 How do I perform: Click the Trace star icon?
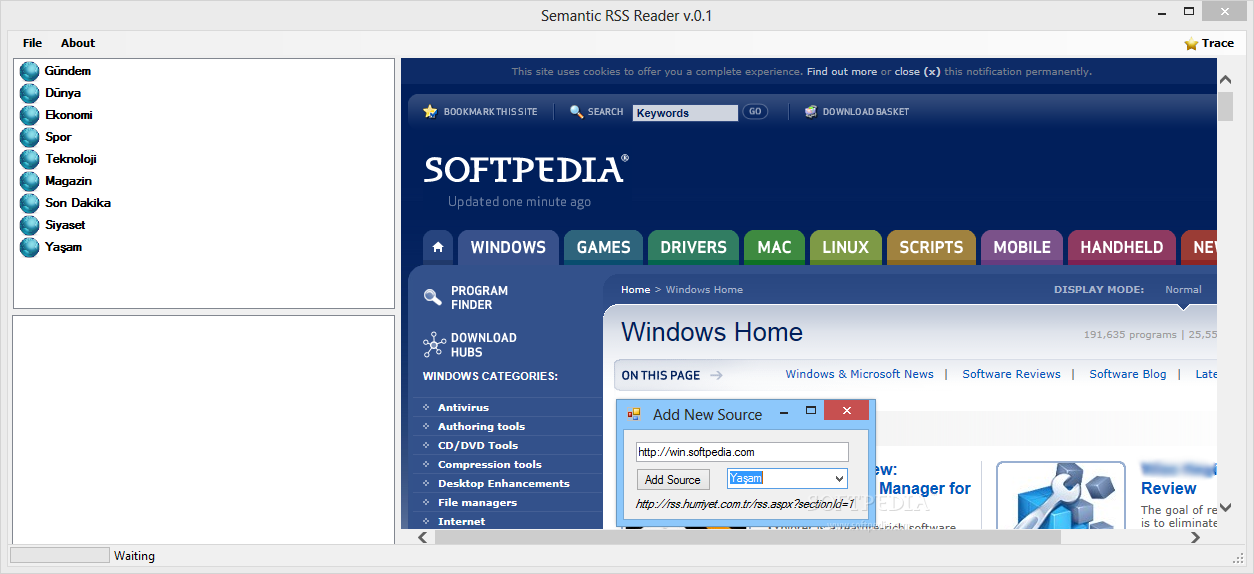click(x=1191, y=44)
